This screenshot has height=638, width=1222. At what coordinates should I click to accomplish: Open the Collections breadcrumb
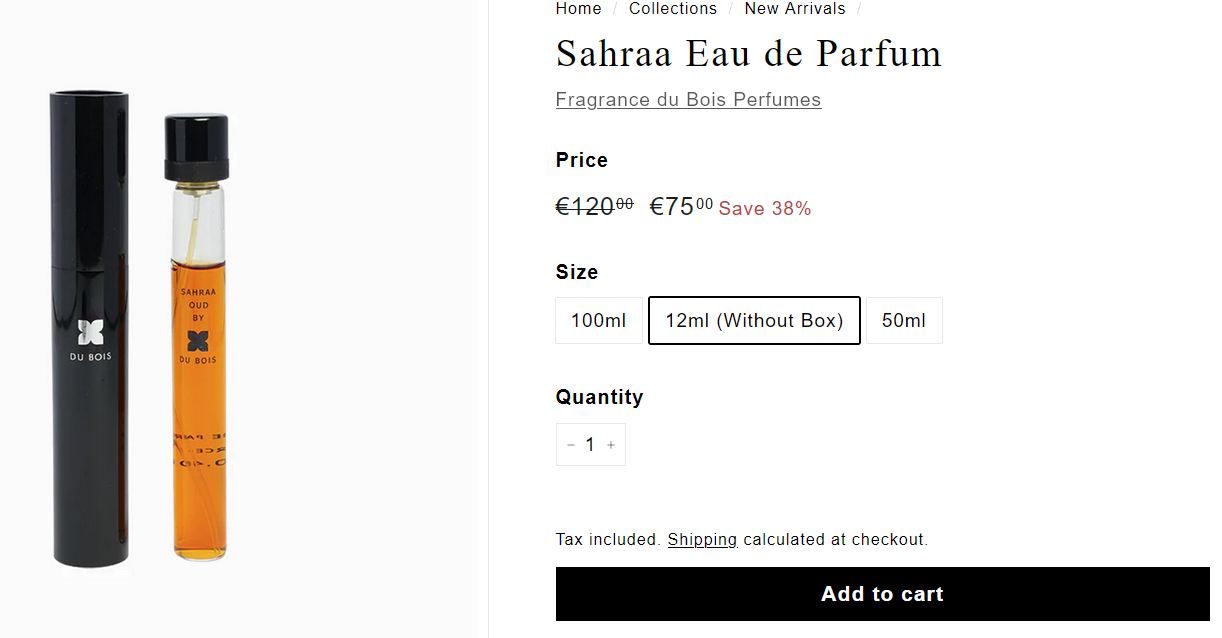(673, 9)
